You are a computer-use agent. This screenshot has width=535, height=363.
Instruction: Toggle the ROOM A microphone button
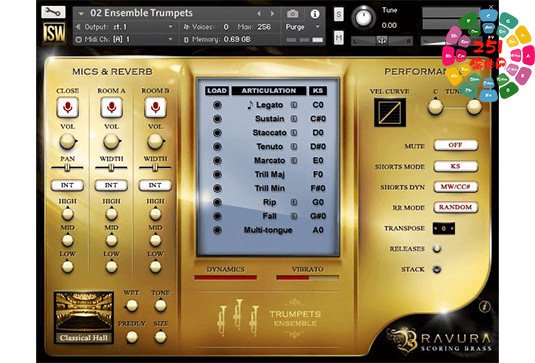coord(111,107)
